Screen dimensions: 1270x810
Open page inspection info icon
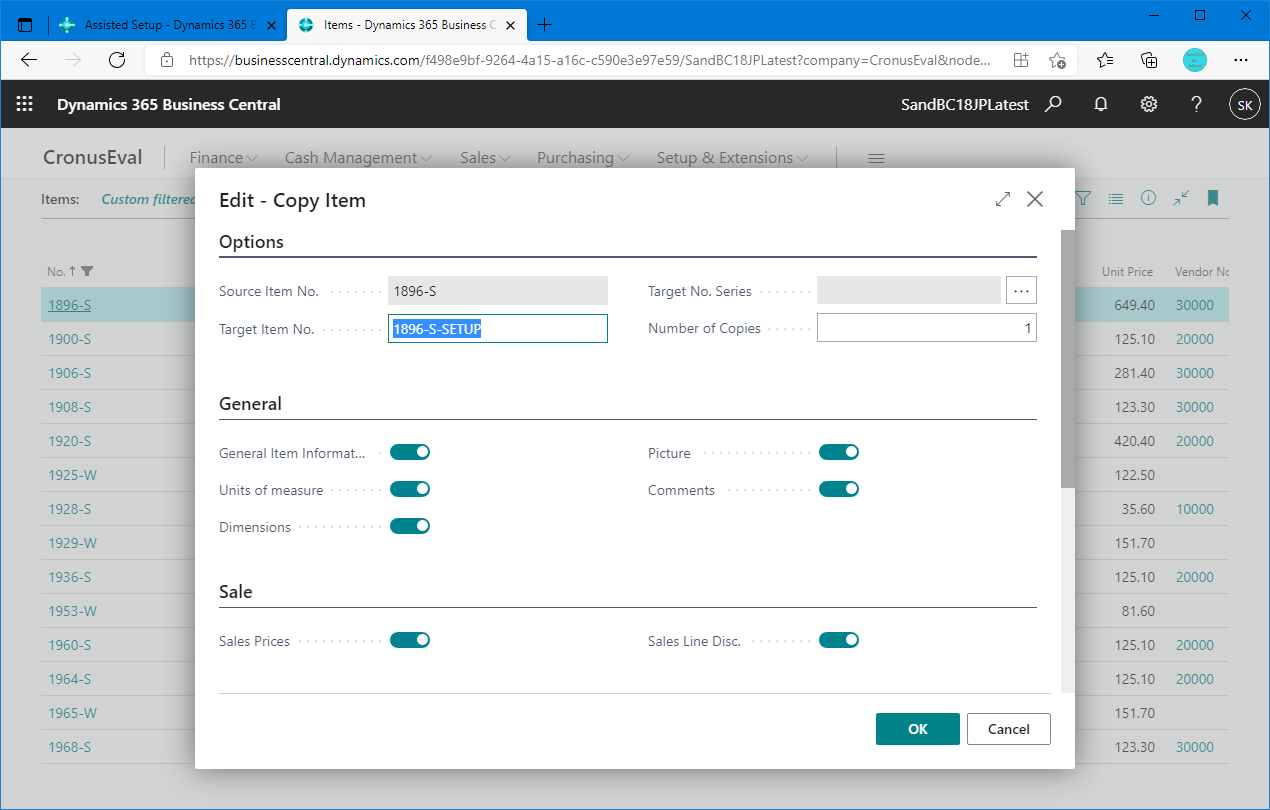click(x=1148, y=198)
